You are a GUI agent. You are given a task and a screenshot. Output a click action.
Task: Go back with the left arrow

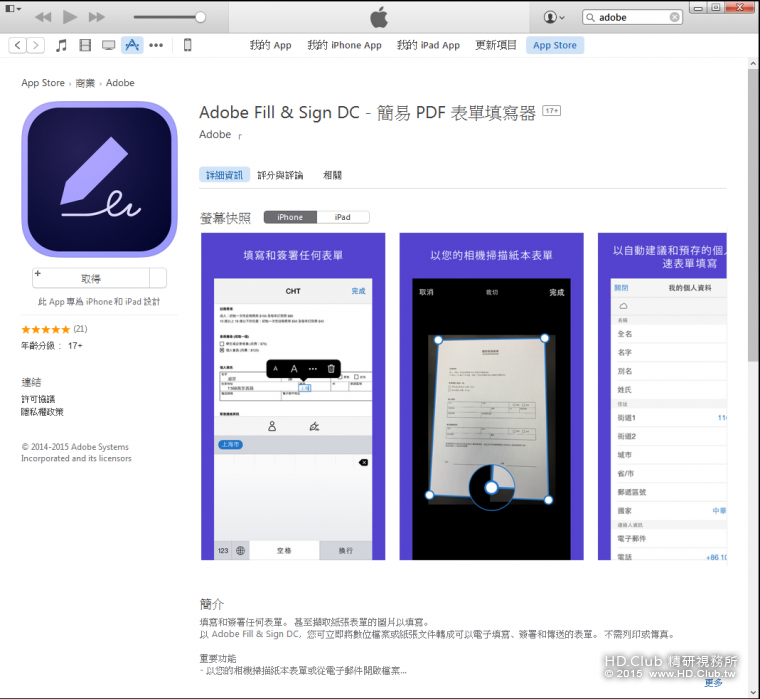pos(17,45)
